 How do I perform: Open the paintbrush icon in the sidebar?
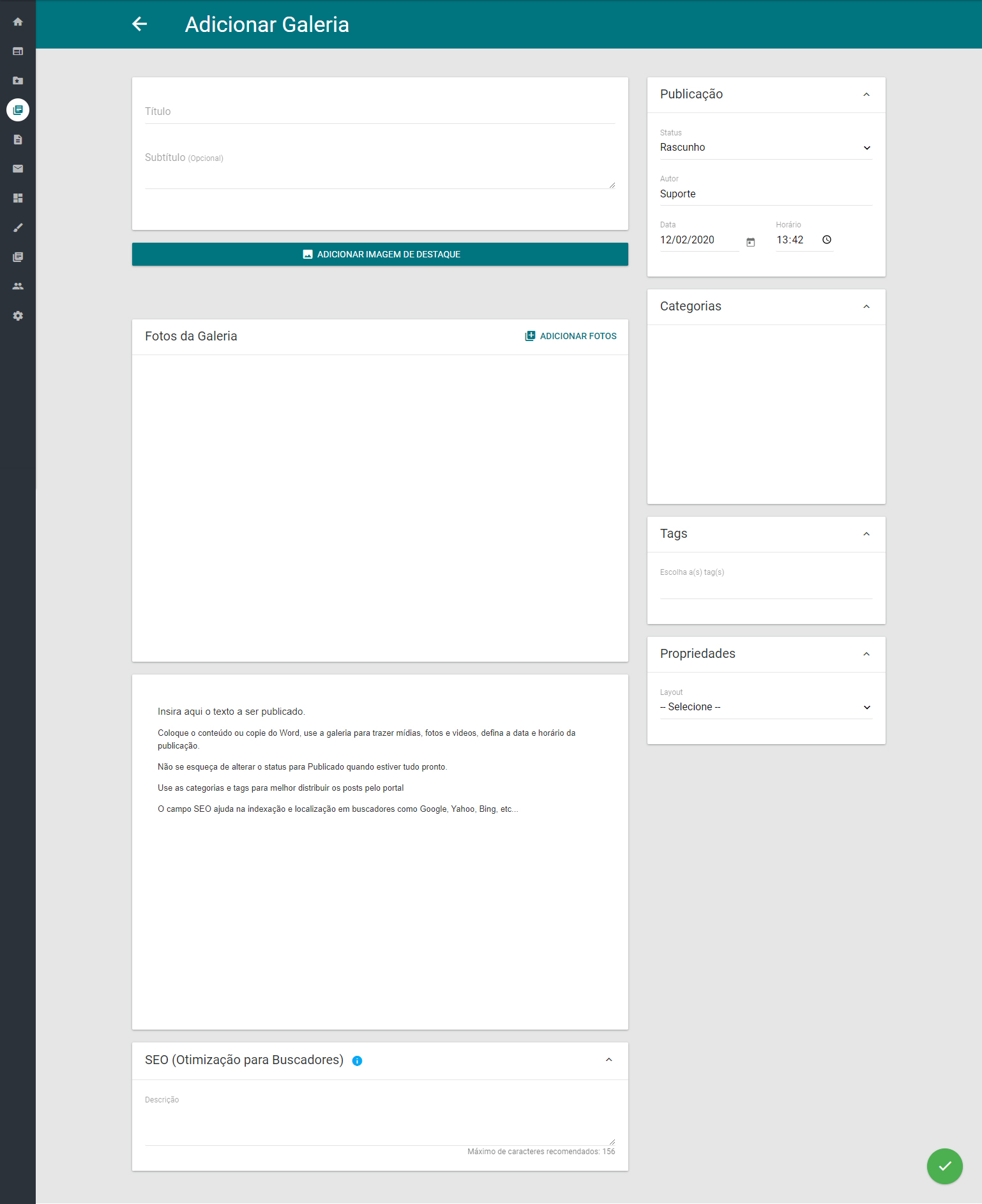click(18, 227)
